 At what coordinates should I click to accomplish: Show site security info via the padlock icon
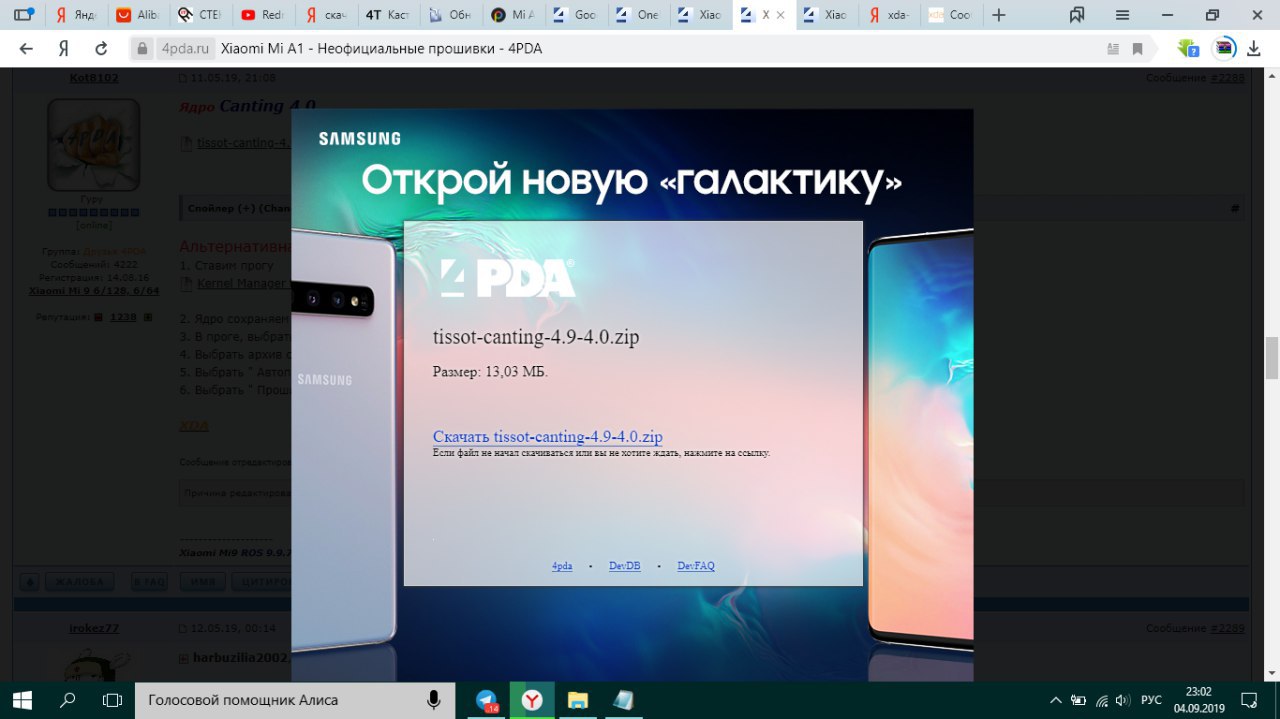click(142, 49)
